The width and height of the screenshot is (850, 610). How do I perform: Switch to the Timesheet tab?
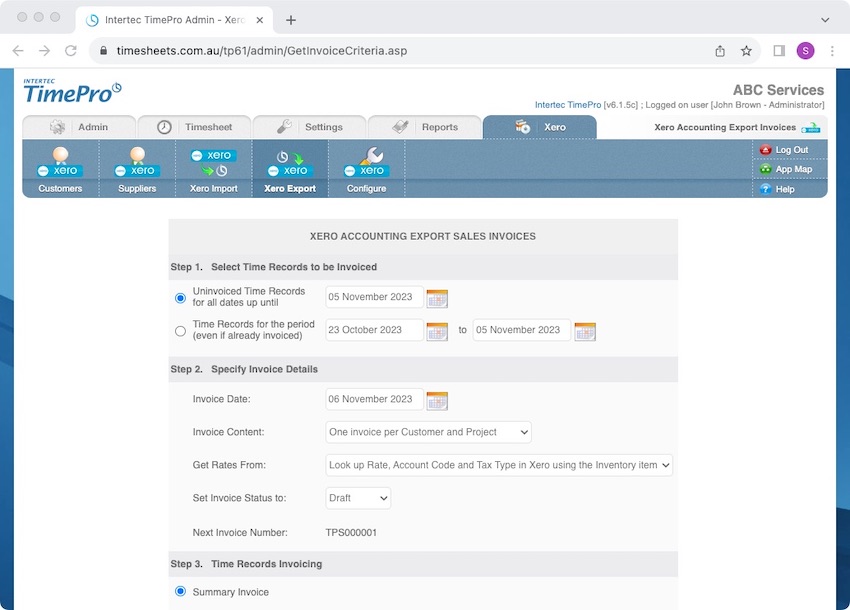coord(195,127)
